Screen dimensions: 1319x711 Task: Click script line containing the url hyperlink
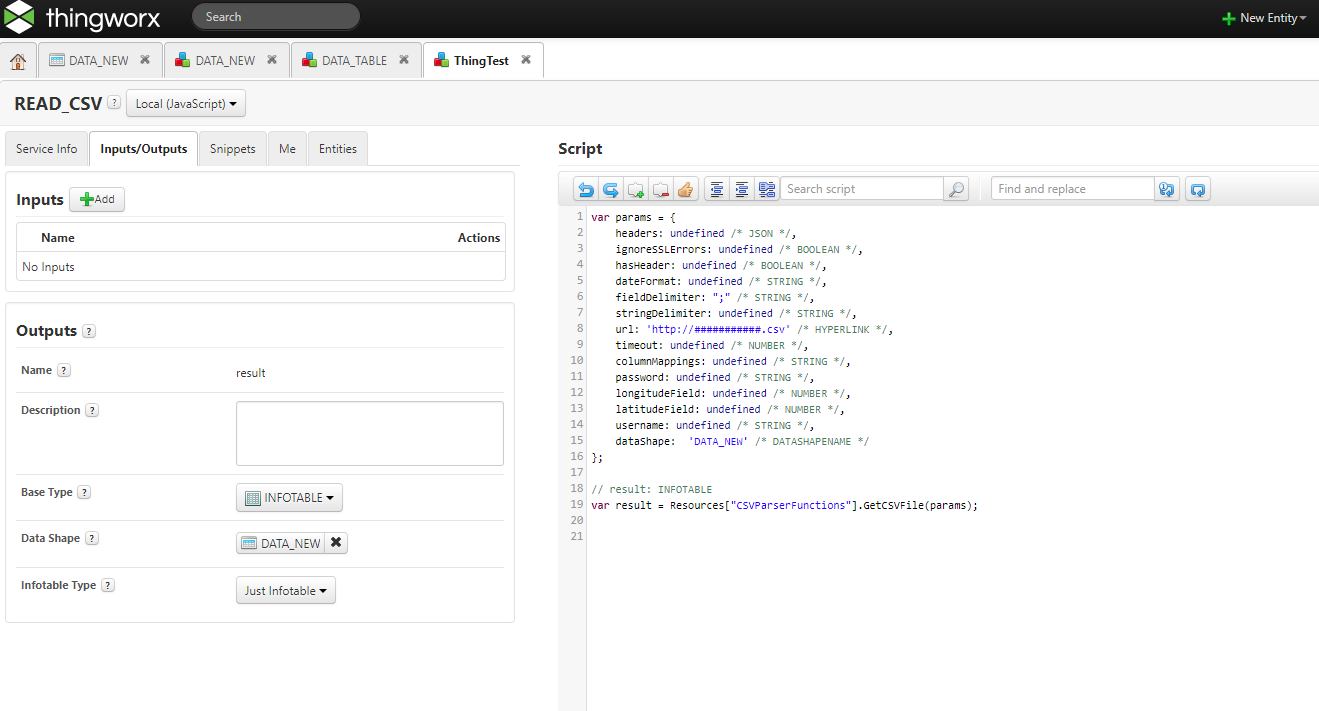point(754,329)
